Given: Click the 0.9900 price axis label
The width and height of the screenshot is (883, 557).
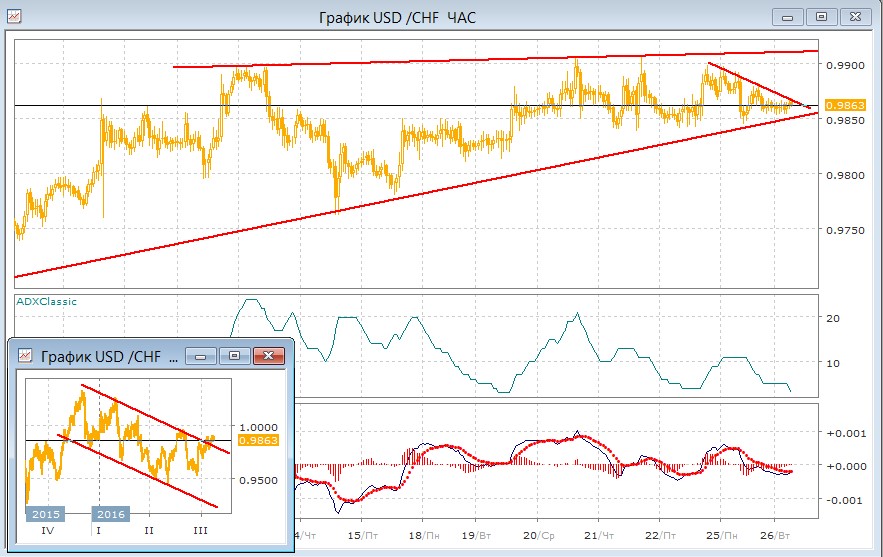Looking at the screenshot, I should coord(845,65).
